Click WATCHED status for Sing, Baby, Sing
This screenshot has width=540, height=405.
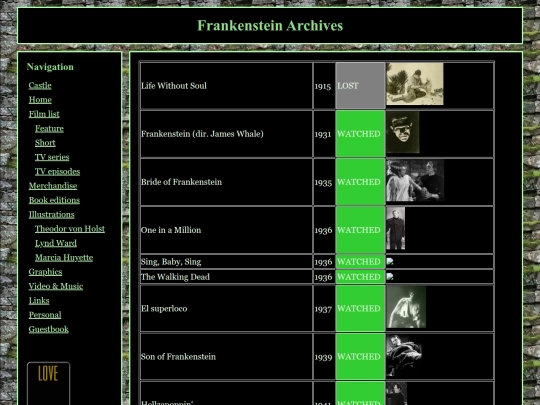pos(360,262)
